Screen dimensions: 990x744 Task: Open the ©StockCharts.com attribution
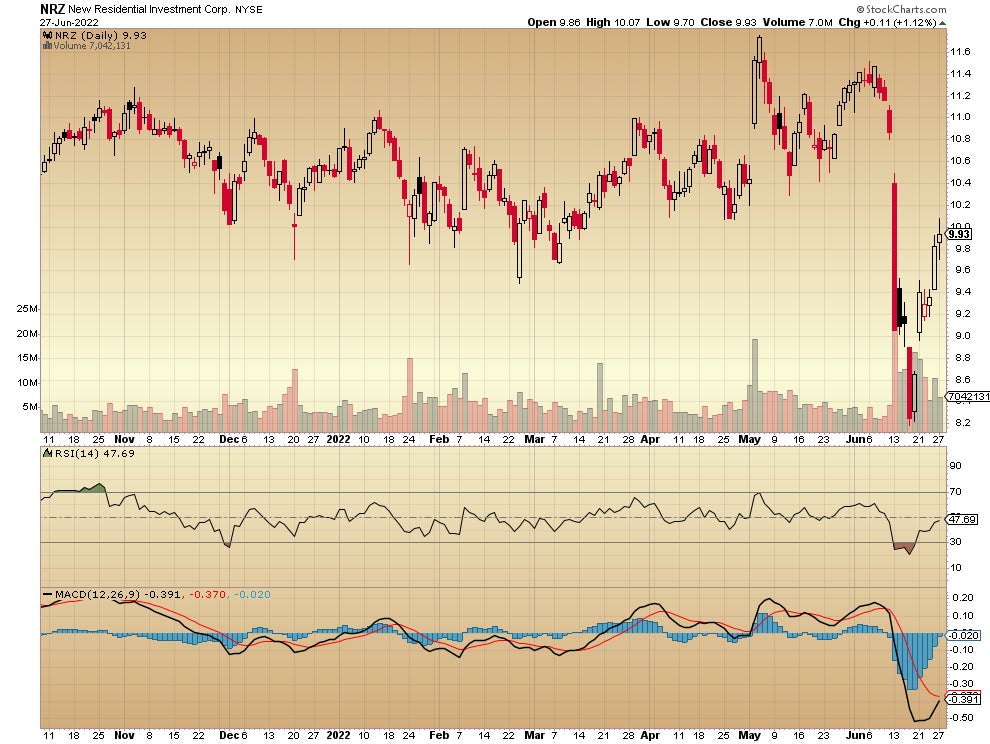pos(901,9)
